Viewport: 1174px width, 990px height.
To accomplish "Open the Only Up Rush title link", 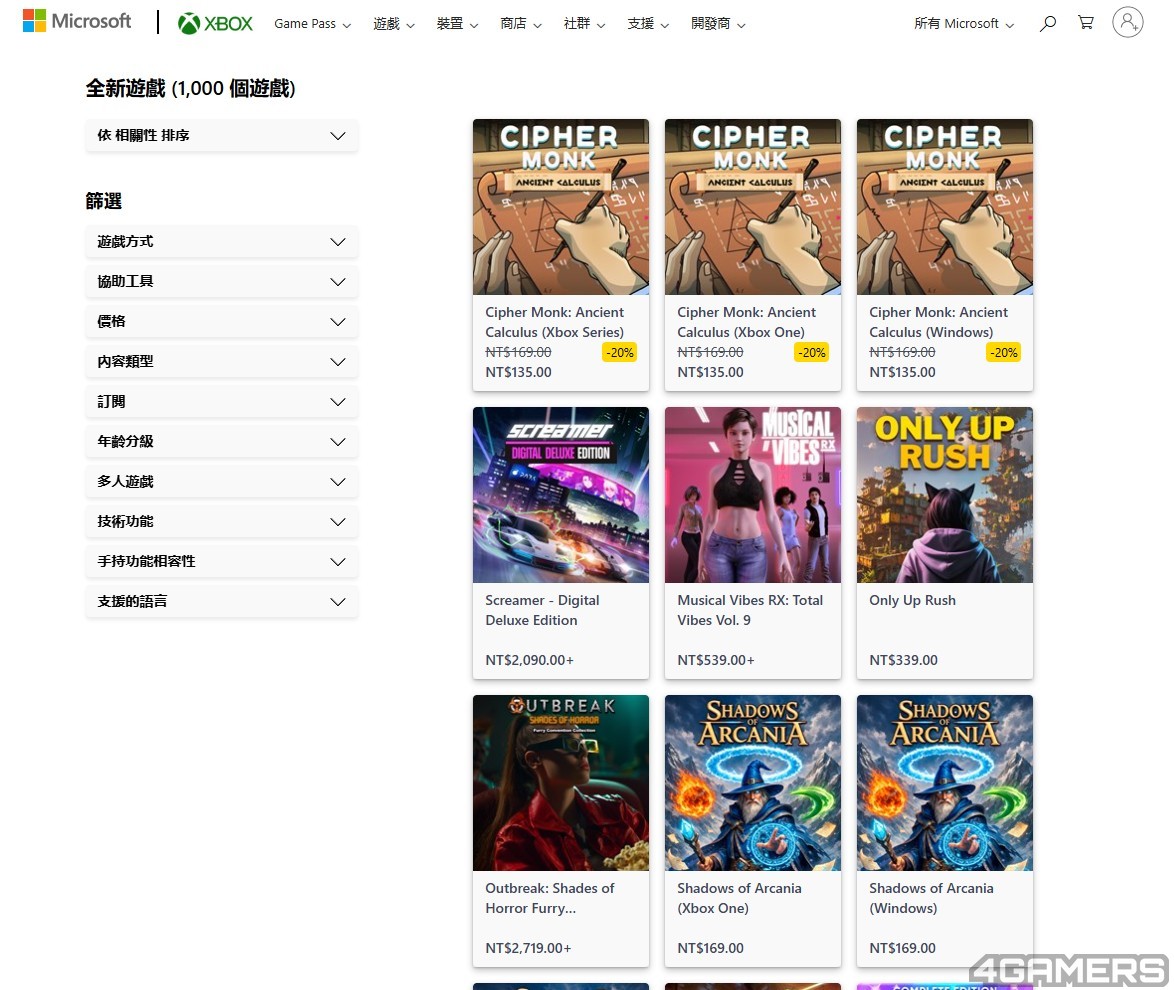I will 912,600.
